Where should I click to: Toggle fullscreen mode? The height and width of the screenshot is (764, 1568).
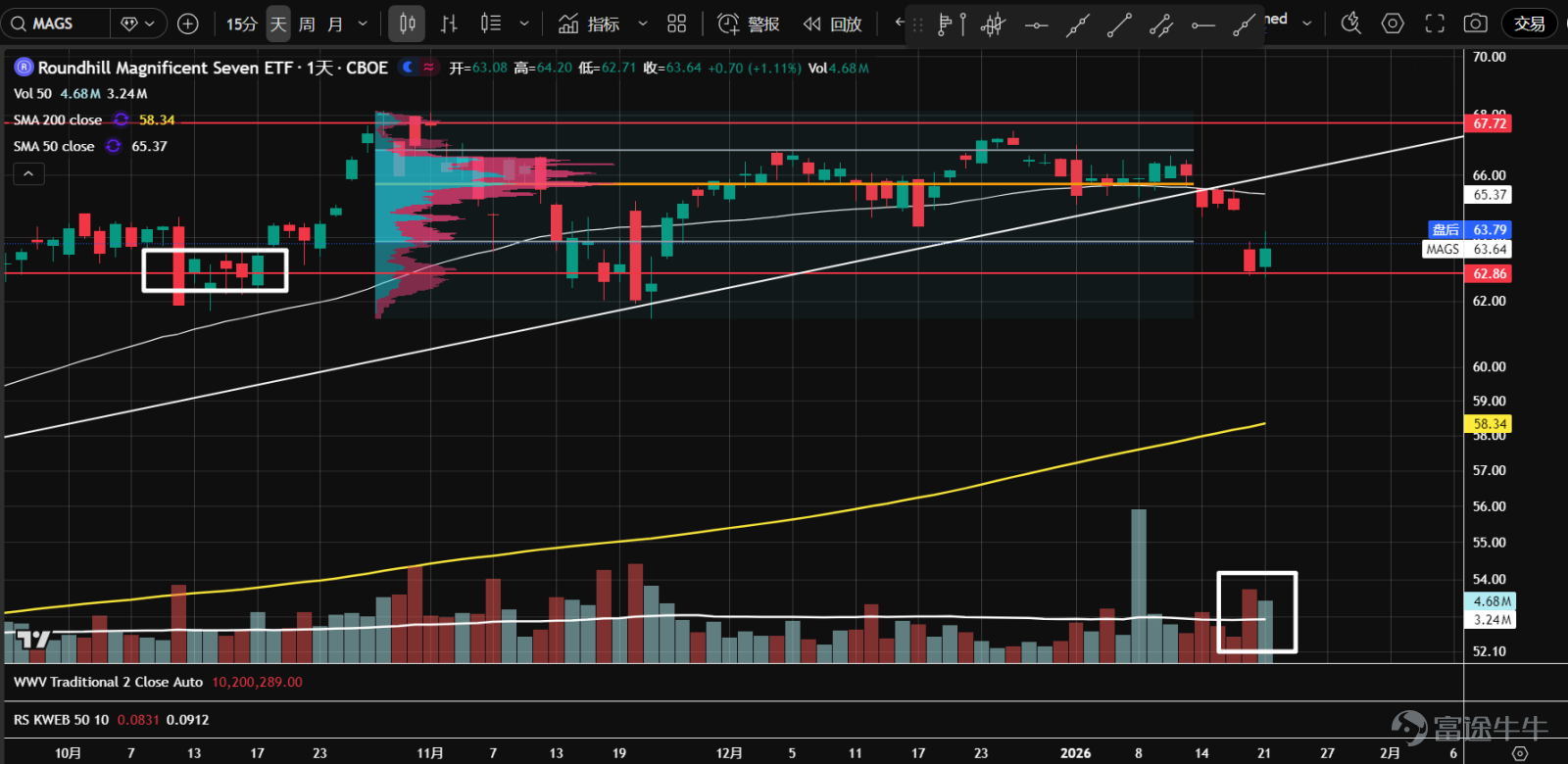pyautogui.click(x=1435, y=24)
